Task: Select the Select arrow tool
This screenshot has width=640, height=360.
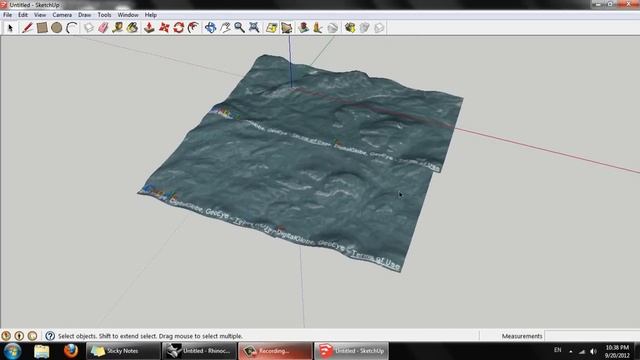Action: tap(11, 28)
